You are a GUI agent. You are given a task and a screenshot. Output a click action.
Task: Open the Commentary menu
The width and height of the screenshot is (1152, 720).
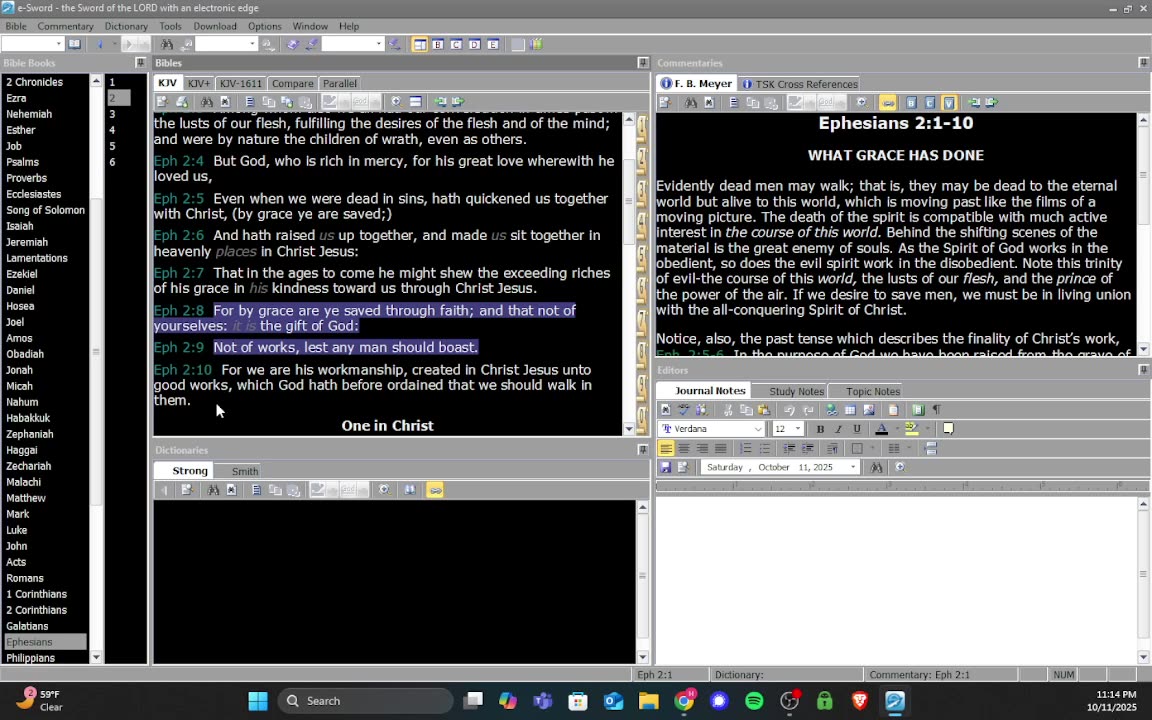point(65,26)
